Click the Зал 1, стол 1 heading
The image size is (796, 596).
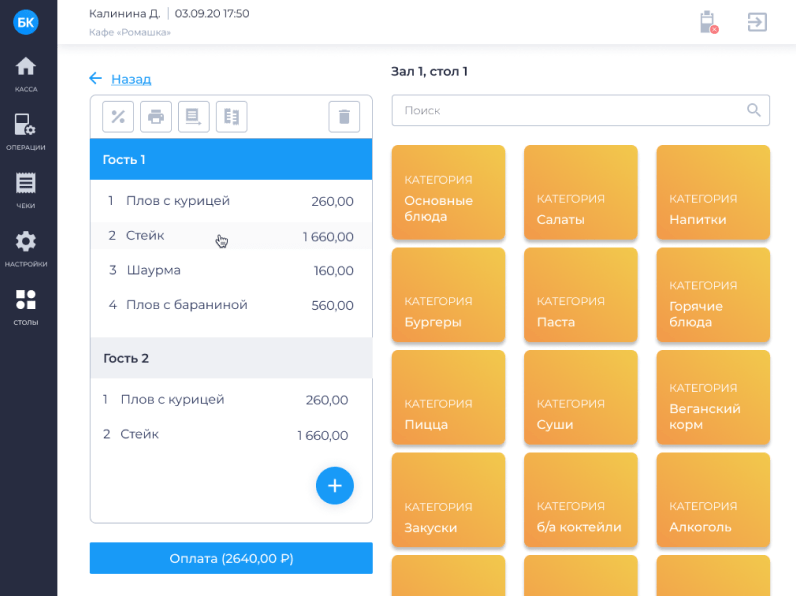pyautogui.click(x=429, y=72)
